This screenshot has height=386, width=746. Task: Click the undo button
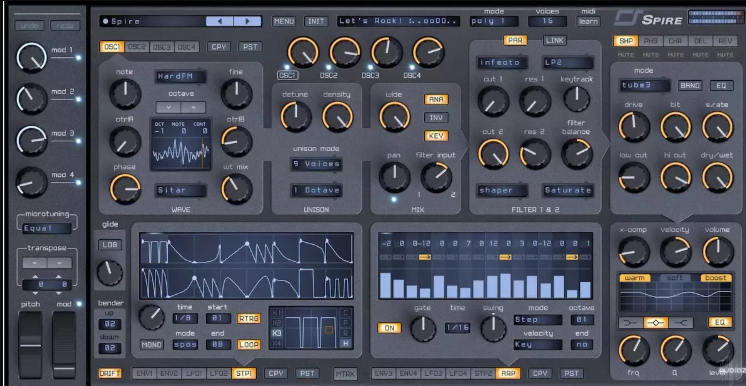pos(29,26)
